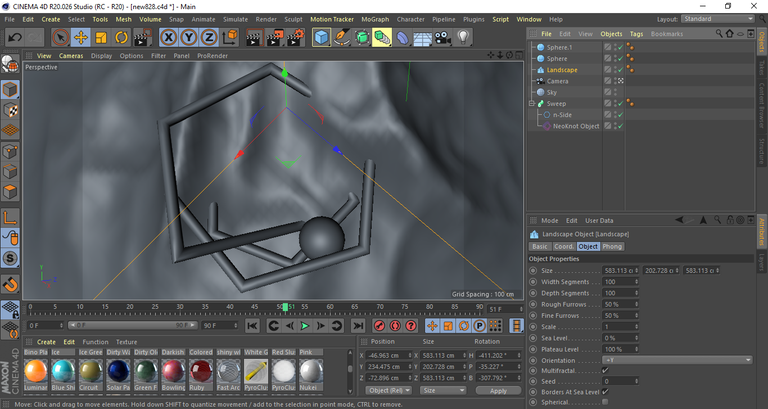This screenshot has width=768, height=409.
Task: Open the Simulate menu
Action: (x=236, y=19)
